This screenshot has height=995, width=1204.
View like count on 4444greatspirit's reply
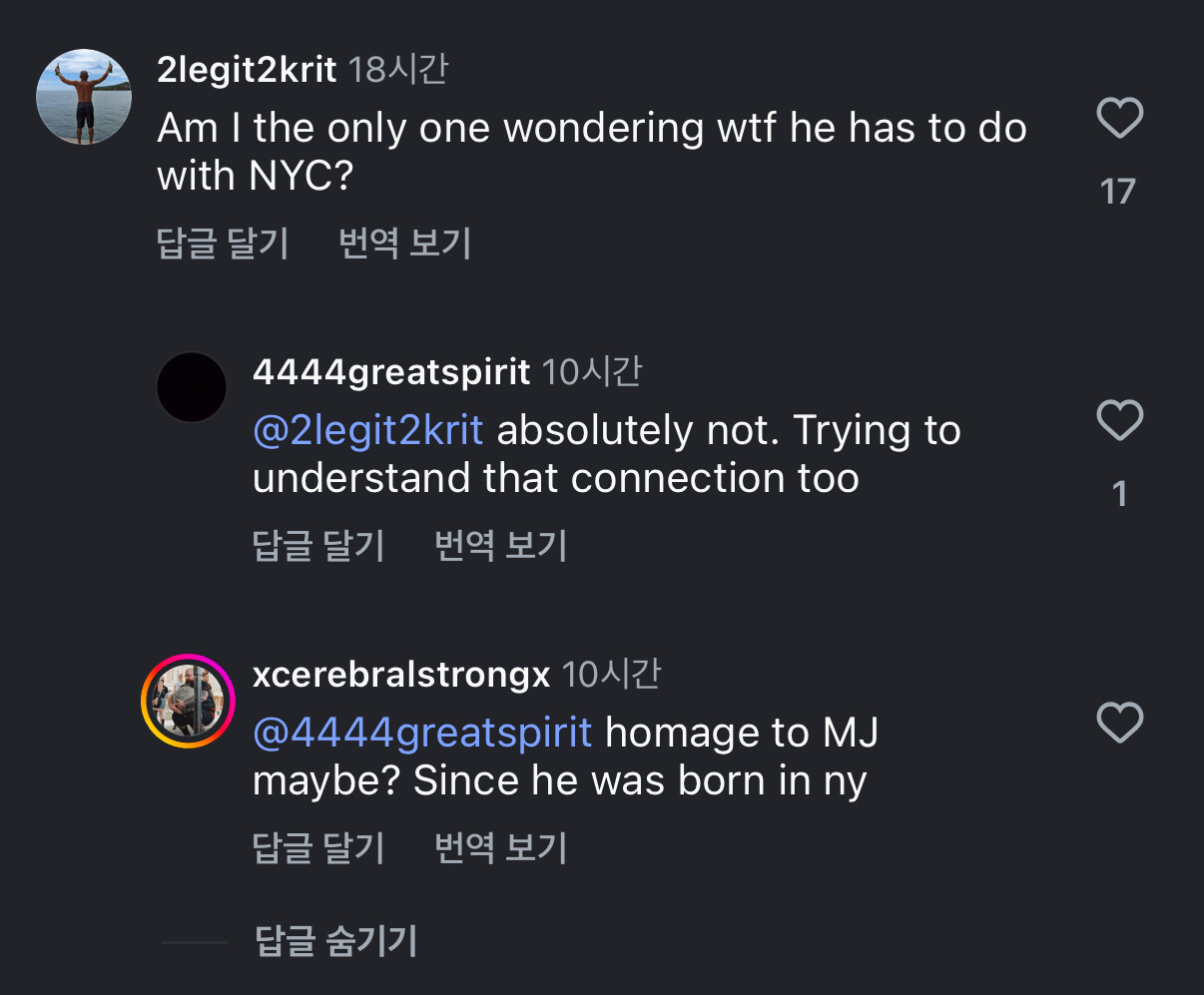pos(1119,493)
